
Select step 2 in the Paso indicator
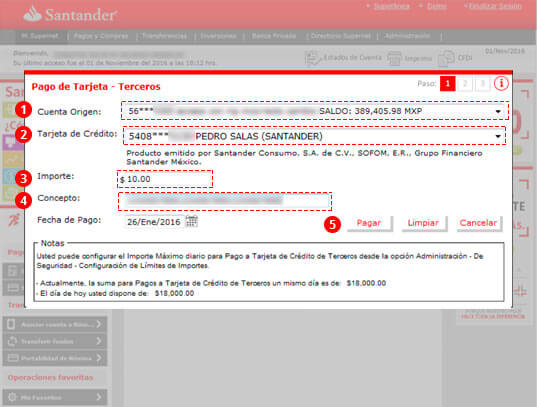click(465, 84)
